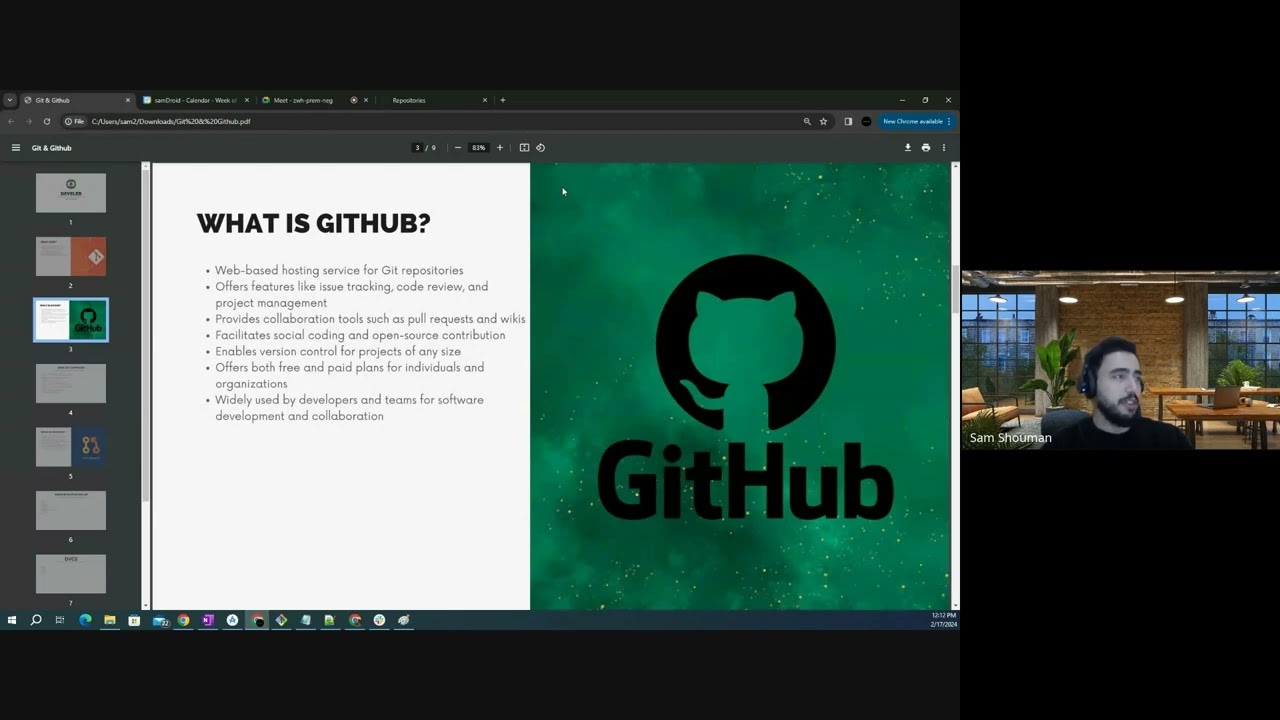Open the PDF more actions menu
The height and width of the screenshot is (720, 1280).
click(943, 147)
